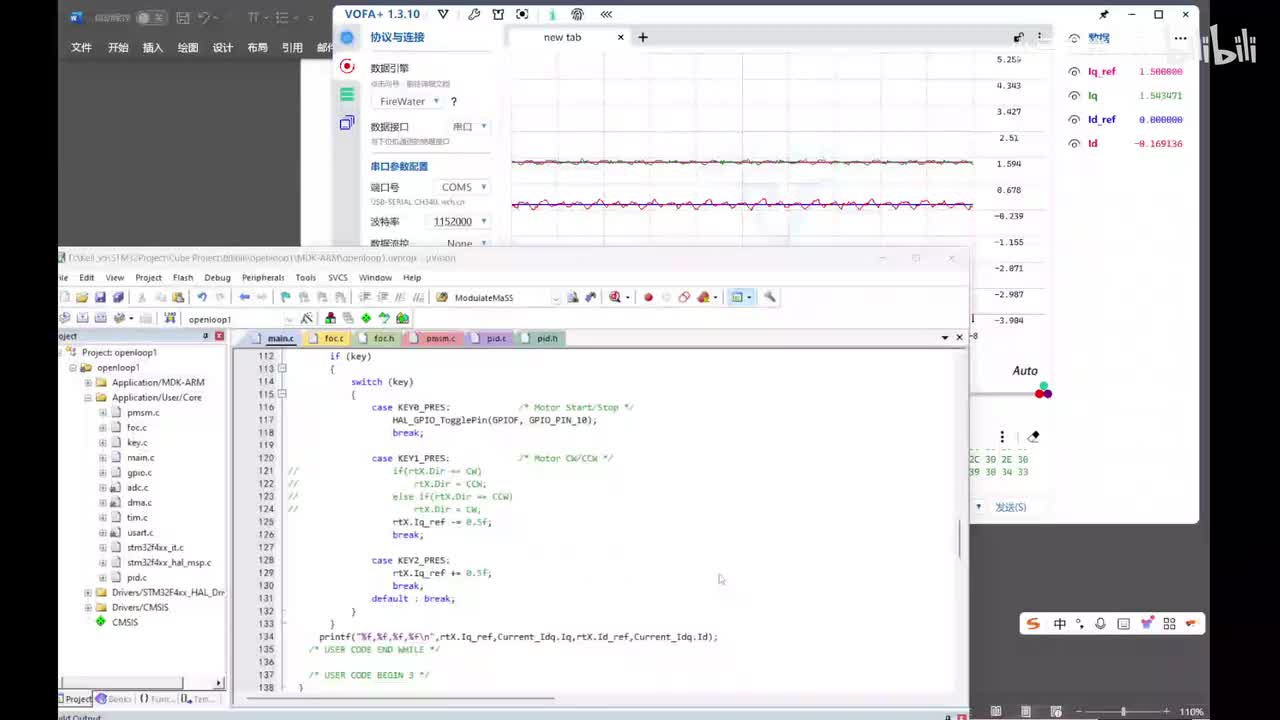Close the new tab in VOFA+
This screenshot has height=720, width=1280.
(620, 38)
